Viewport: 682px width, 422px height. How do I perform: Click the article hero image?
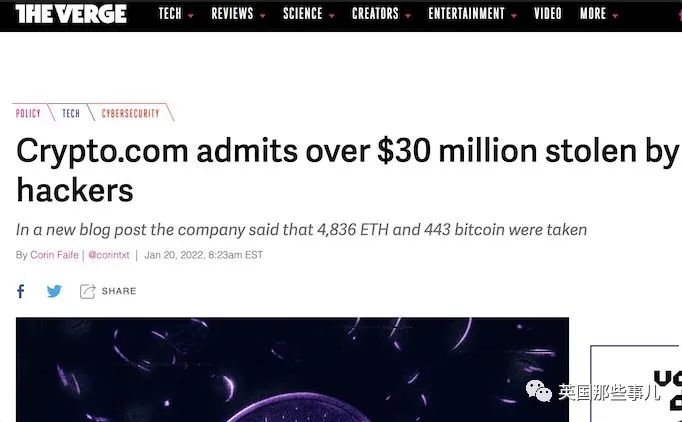(x=292, y=370)
